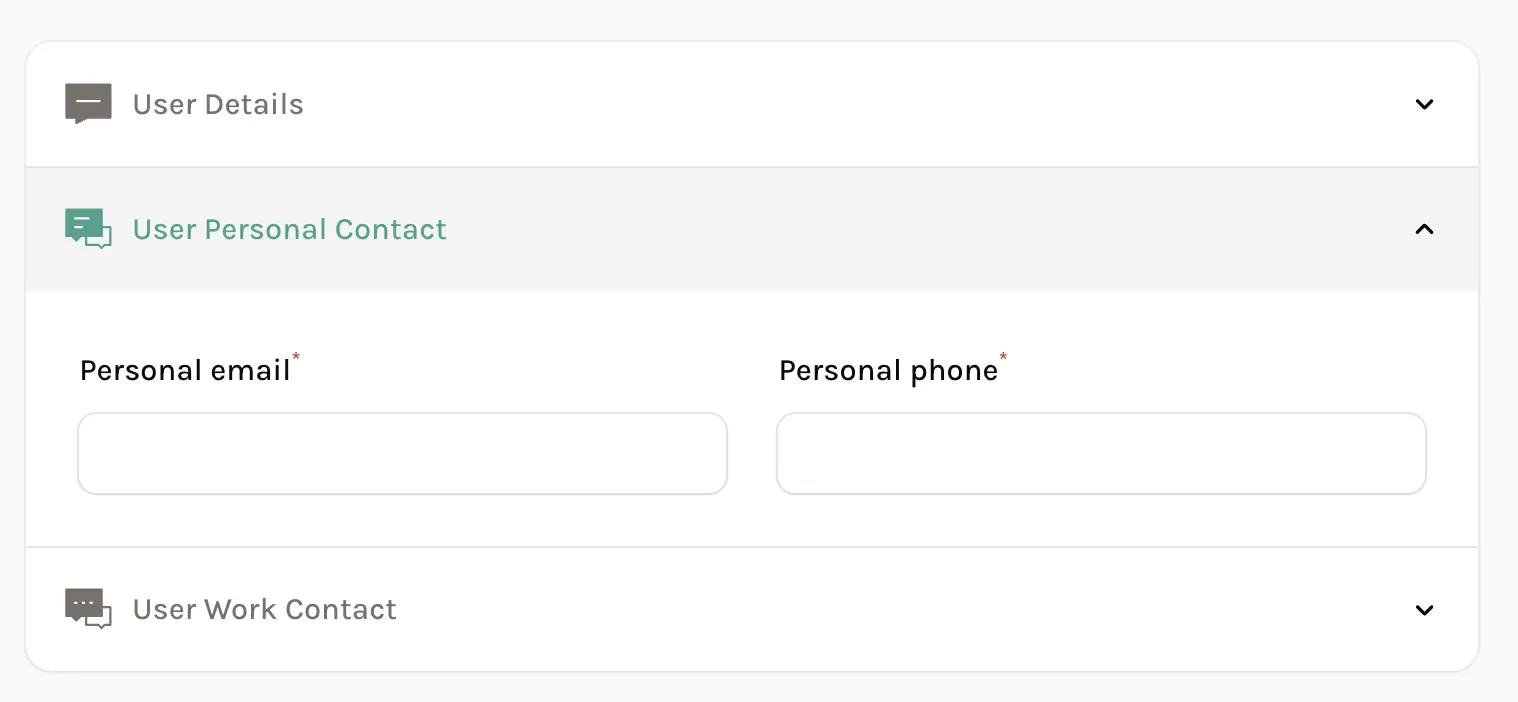1518x702 pixels.
Task: Focus the Personal email input field
Action: pyautogui.click(x=402, y=454)
